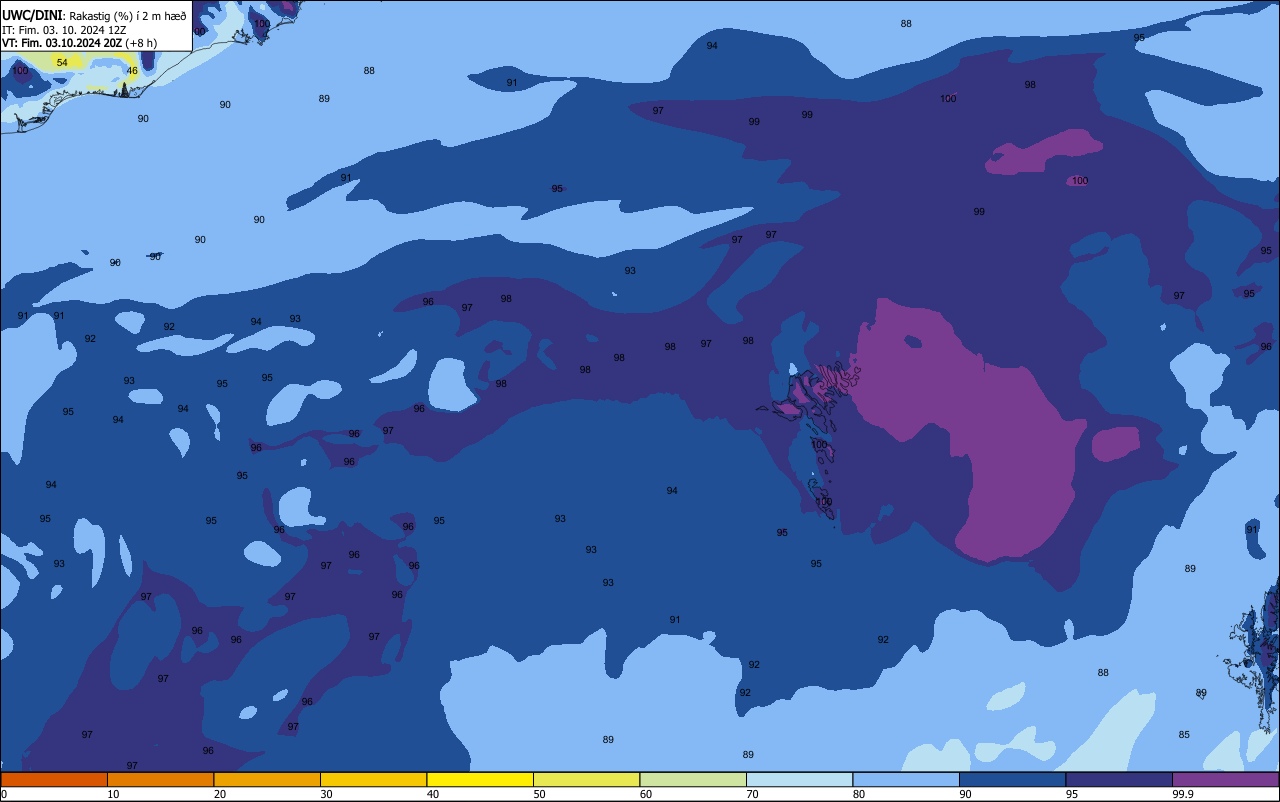Select the medium blue 90–95 legend swatch
This screenshot has width=1280, height=802.
[1012, 779]
